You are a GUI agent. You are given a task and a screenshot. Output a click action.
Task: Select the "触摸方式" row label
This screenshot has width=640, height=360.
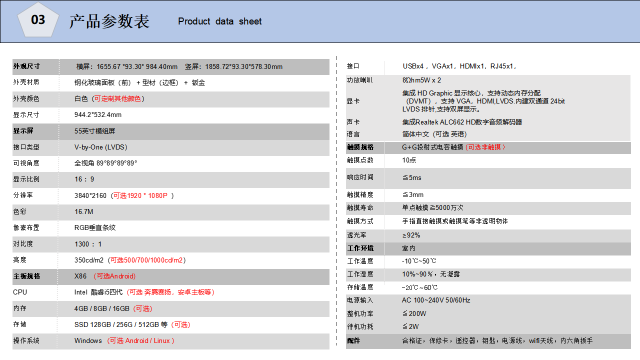pyautogui.click(x=360, y=221)
